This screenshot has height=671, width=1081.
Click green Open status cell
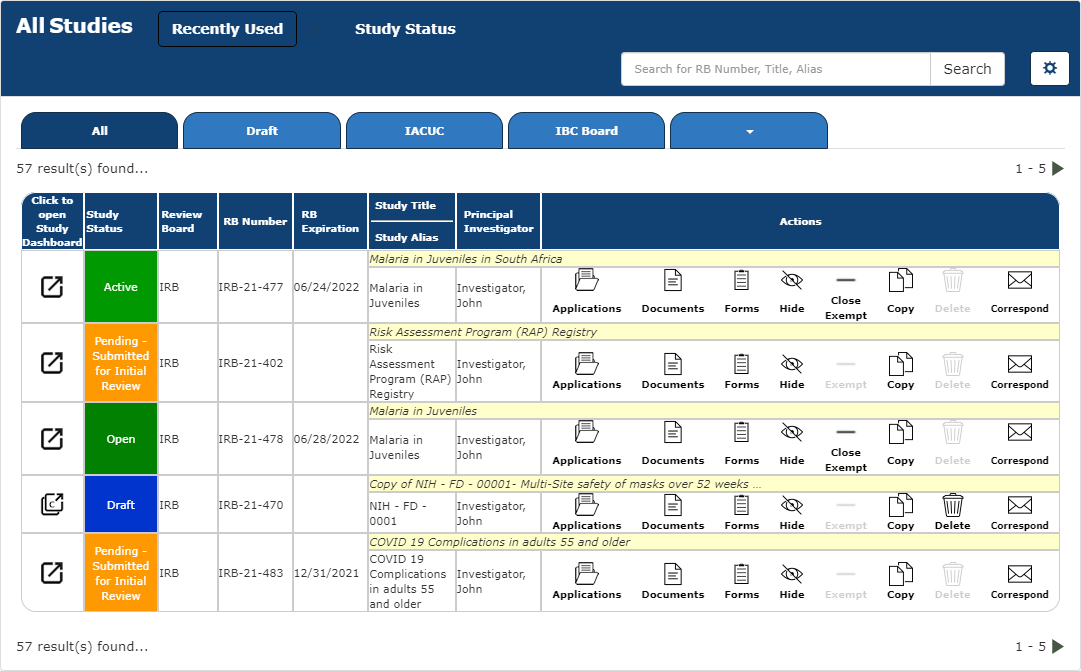point(121,439)
